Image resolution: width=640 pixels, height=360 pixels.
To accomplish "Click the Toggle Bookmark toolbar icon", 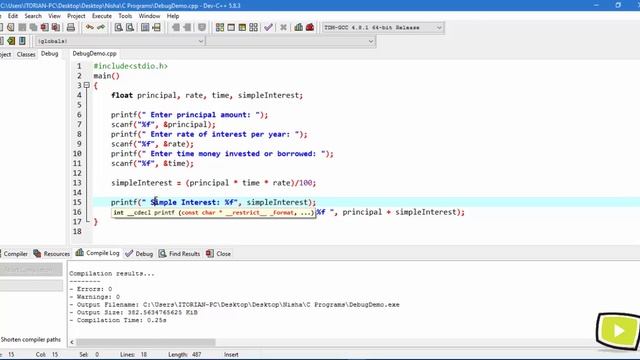I will (202, 27).
